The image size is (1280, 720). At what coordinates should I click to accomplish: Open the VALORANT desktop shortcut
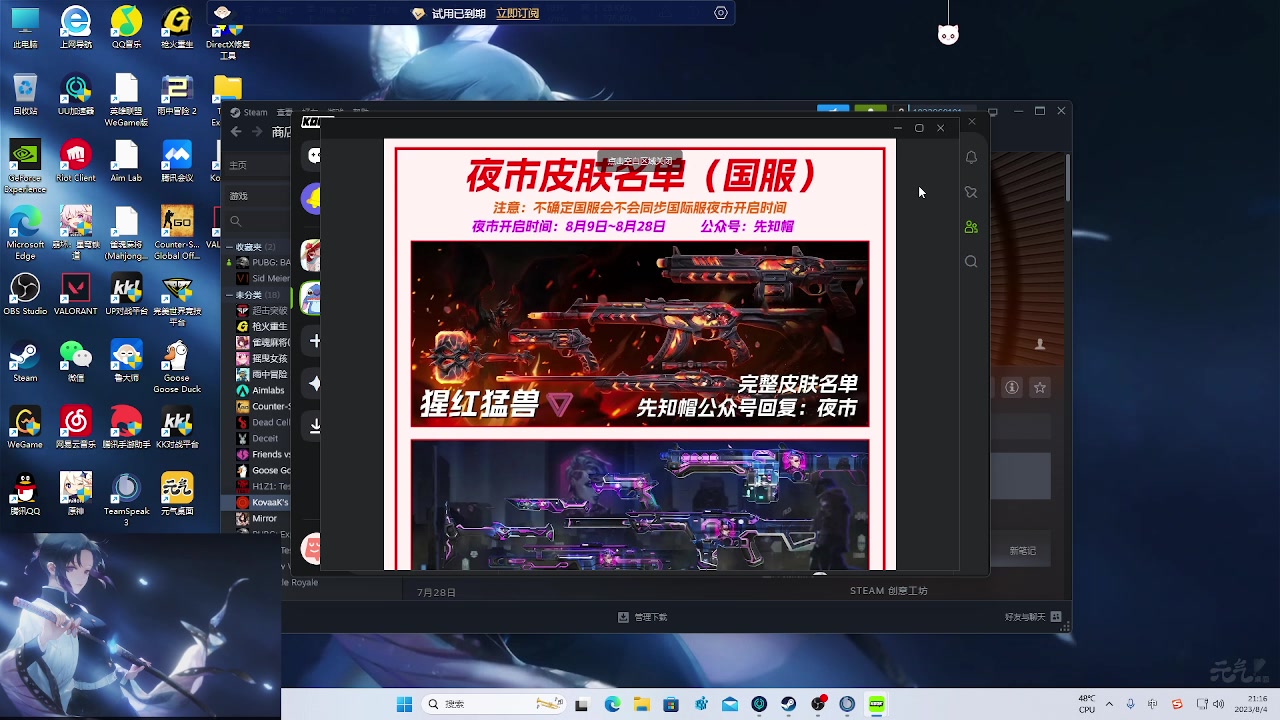coord(76,294)
